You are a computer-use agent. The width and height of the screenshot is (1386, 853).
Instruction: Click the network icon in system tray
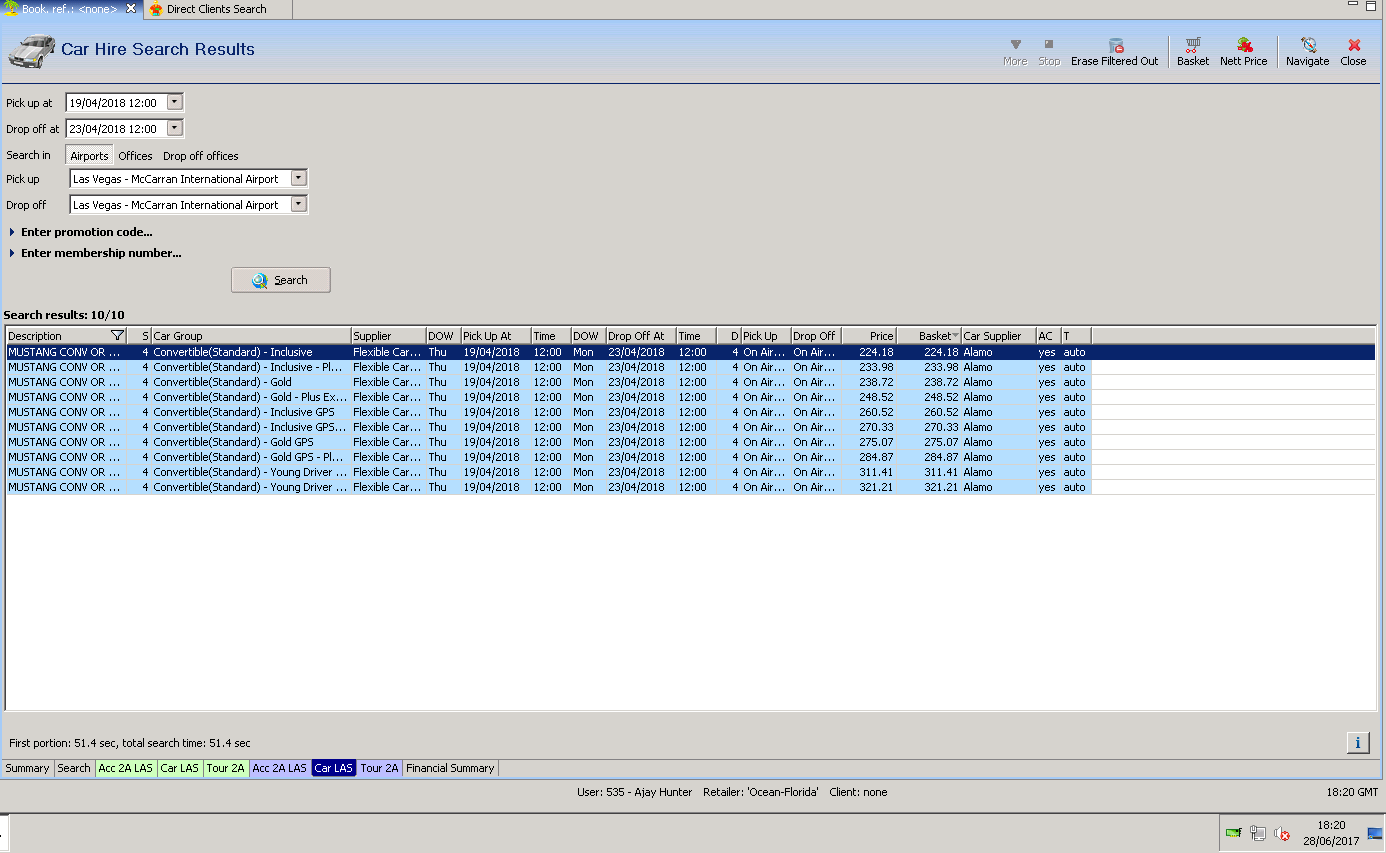pos(1257,833)
